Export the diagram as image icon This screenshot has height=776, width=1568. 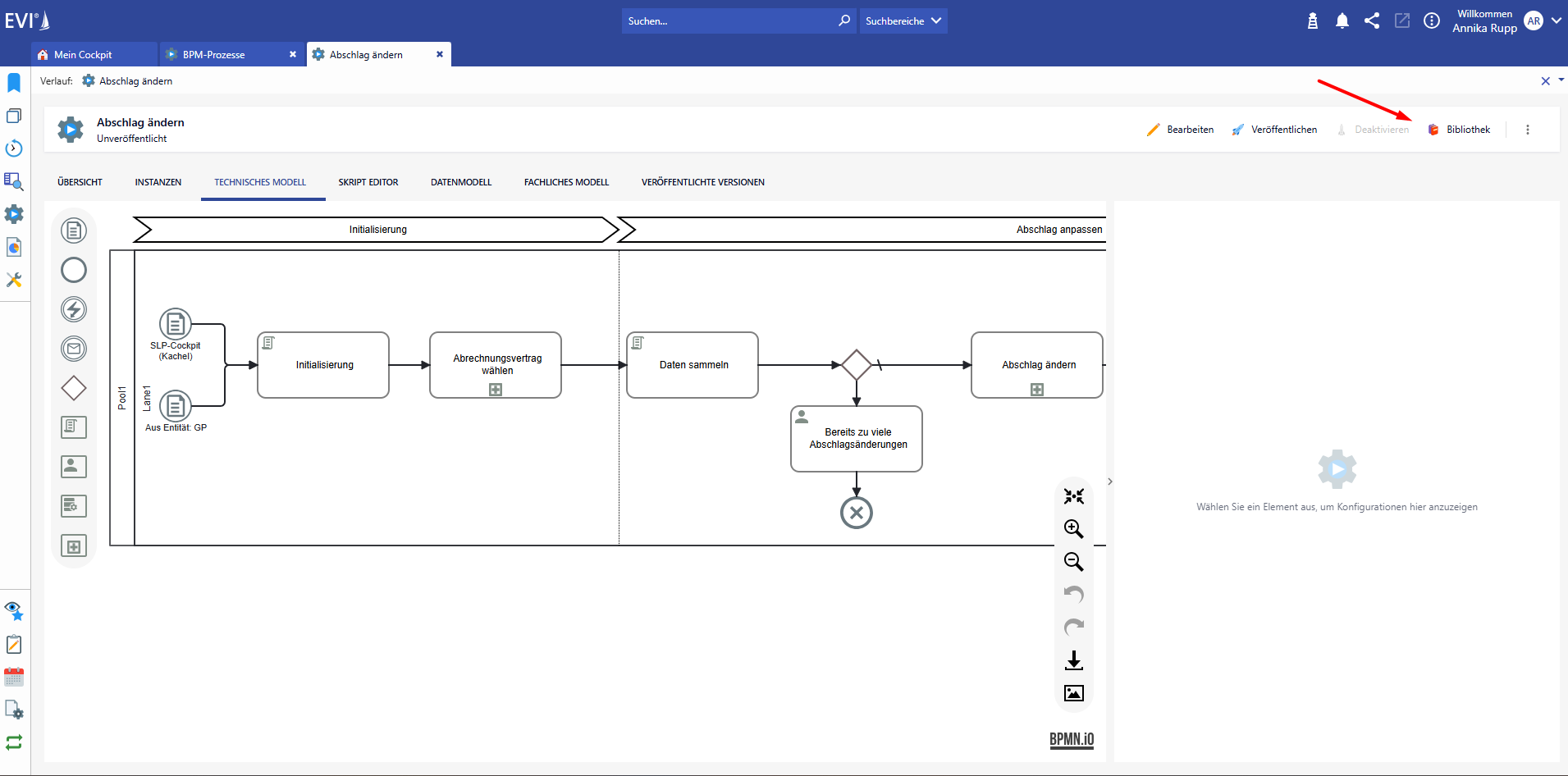click(x=1073, y=693)
